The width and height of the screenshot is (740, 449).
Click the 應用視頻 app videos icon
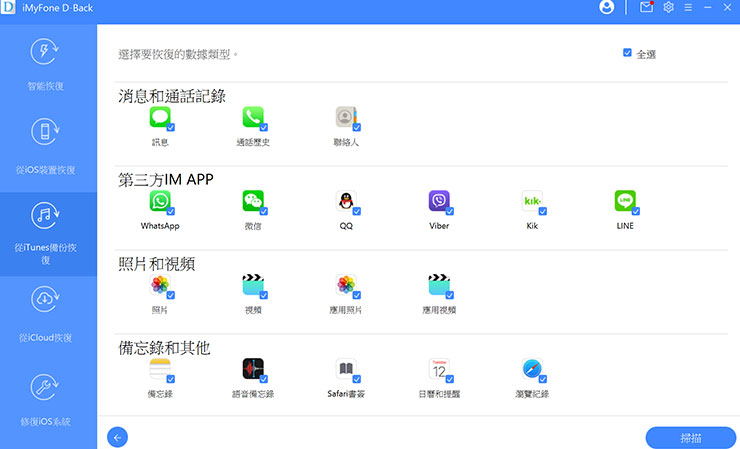coord(439,285)
